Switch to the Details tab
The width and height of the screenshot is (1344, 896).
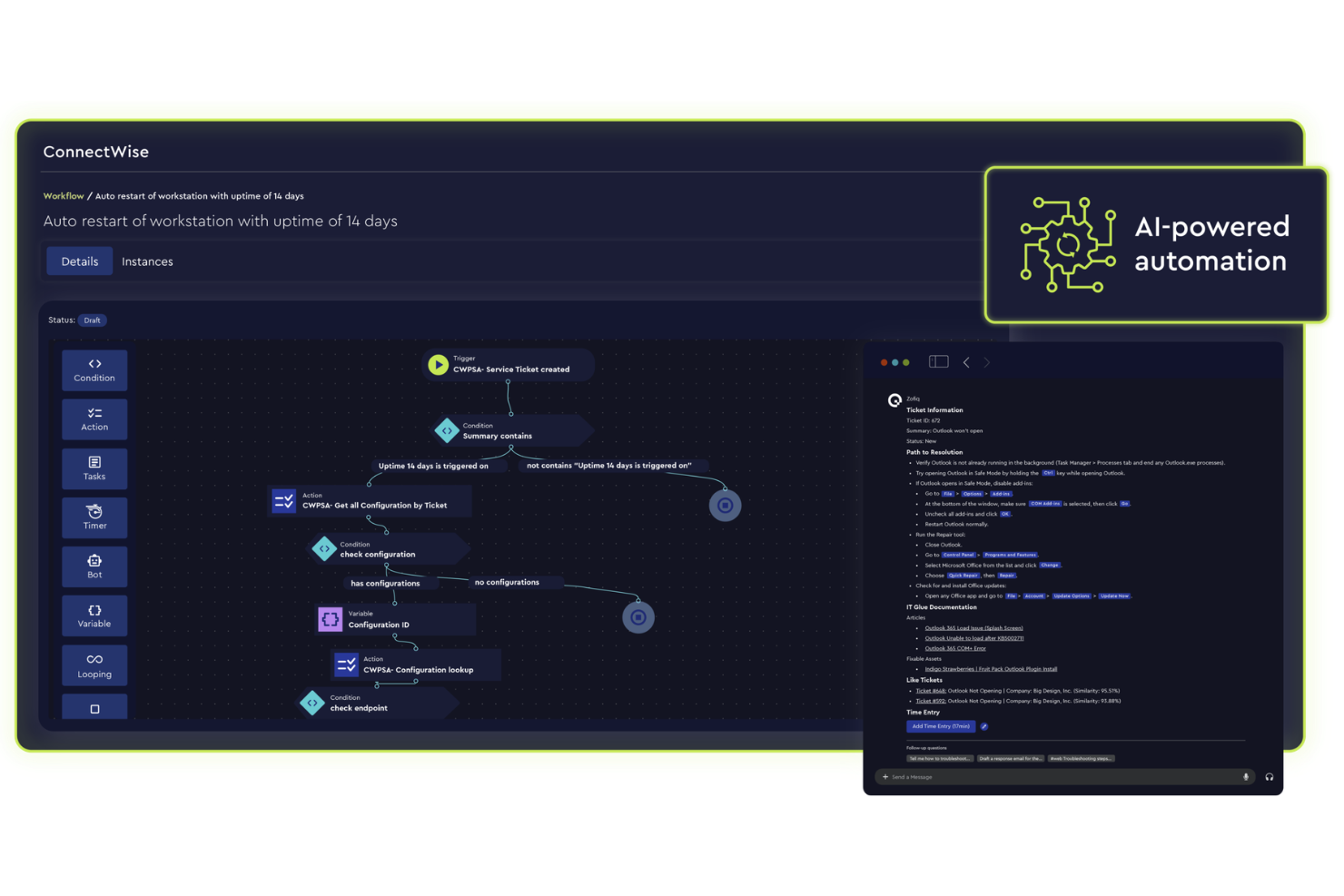(x=80, y=261)
